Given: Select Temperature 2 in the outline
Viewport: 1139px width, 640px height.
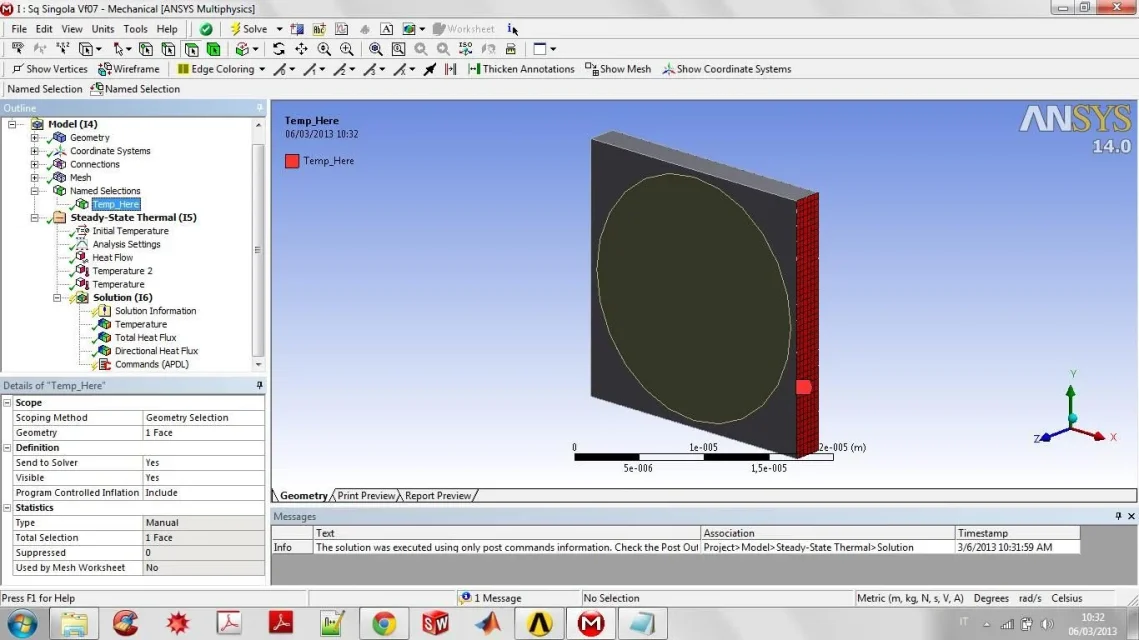Looking at the screenshot, I should pos(122,271).
